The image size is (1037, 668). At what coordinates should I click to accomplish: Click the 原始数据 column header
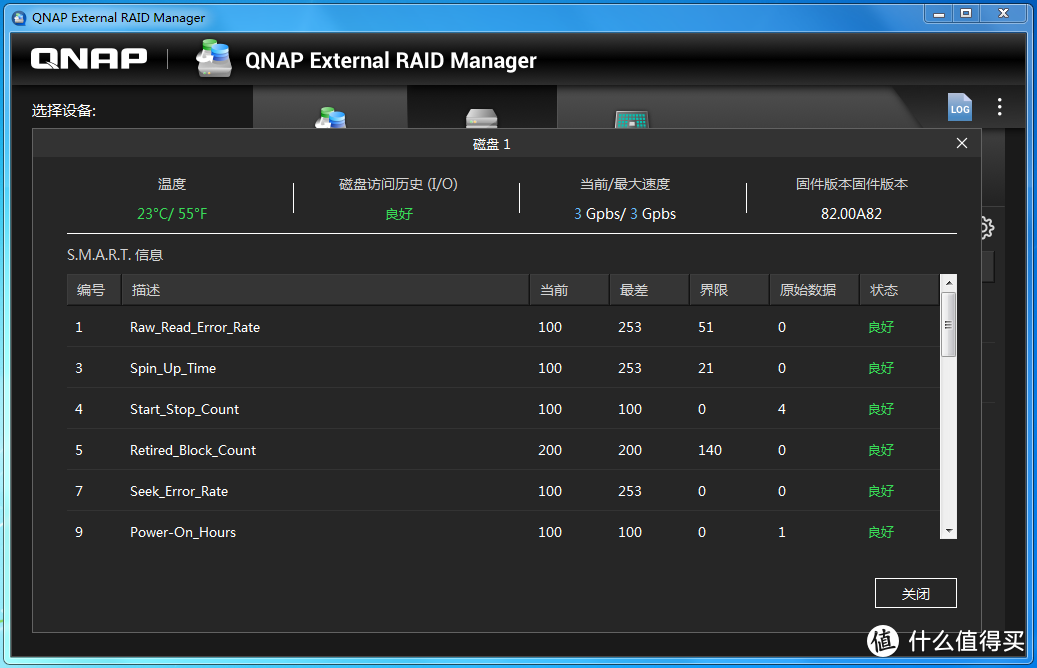pos(814,290)
